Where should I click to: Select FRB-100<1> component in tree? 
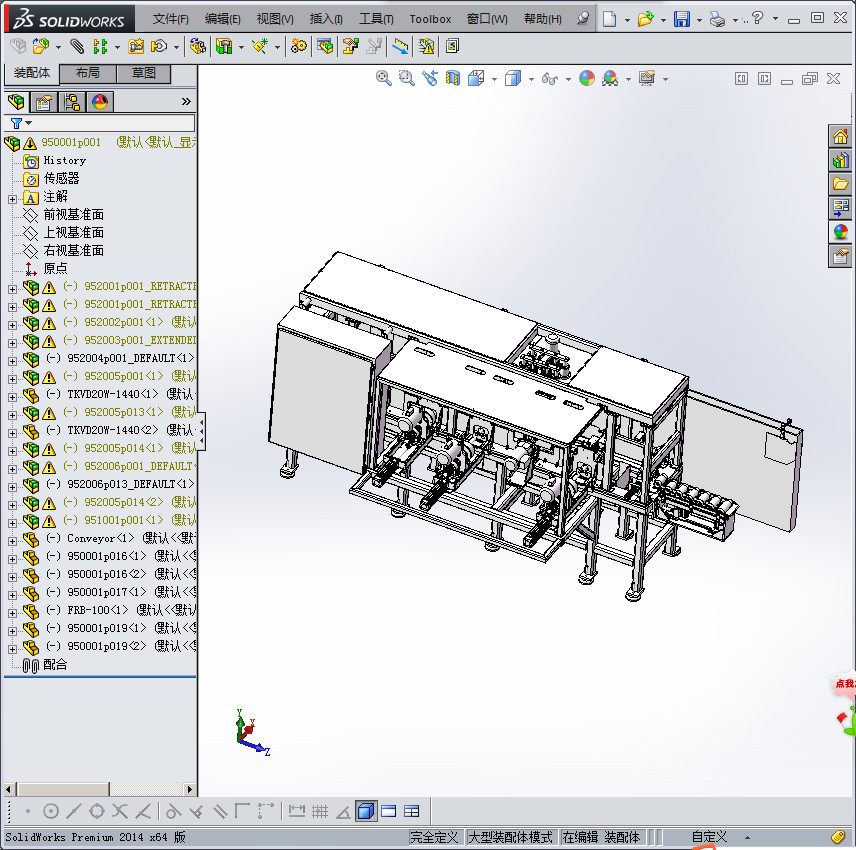click(96, 610)
